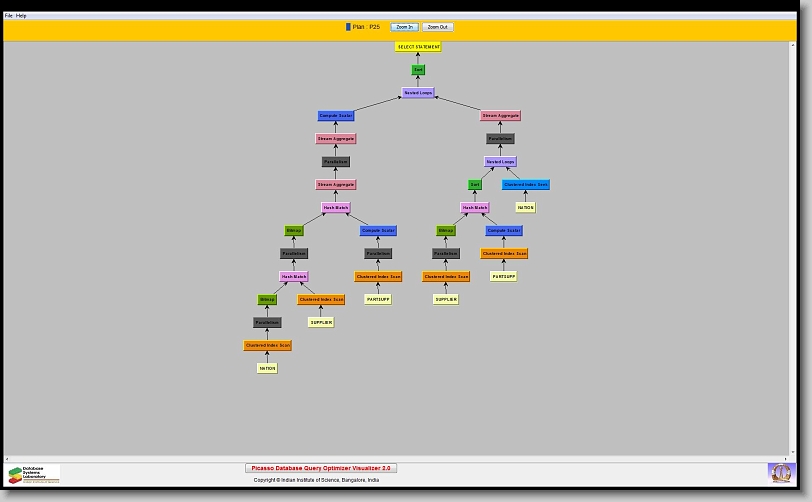Select the top green Sort node
812x502 pixels.
point(418,70)
